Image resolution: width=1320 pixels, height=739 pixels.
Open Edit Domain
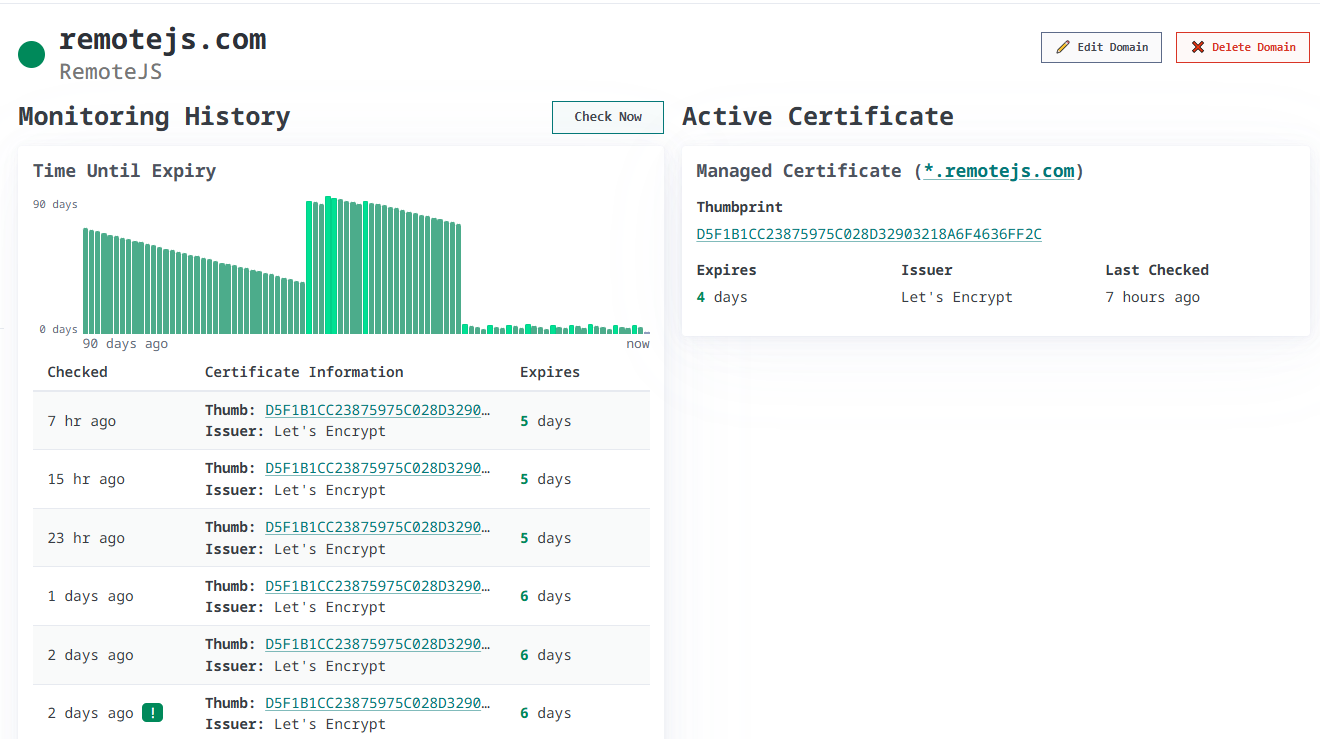tap(1101, 47)
